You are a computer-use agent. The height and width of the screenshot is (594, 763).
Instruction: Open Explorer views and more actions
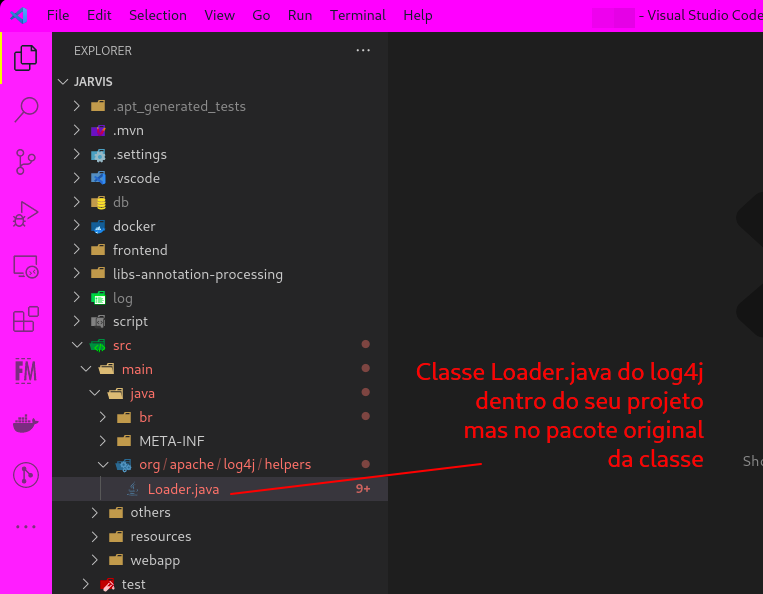[363, 50]
